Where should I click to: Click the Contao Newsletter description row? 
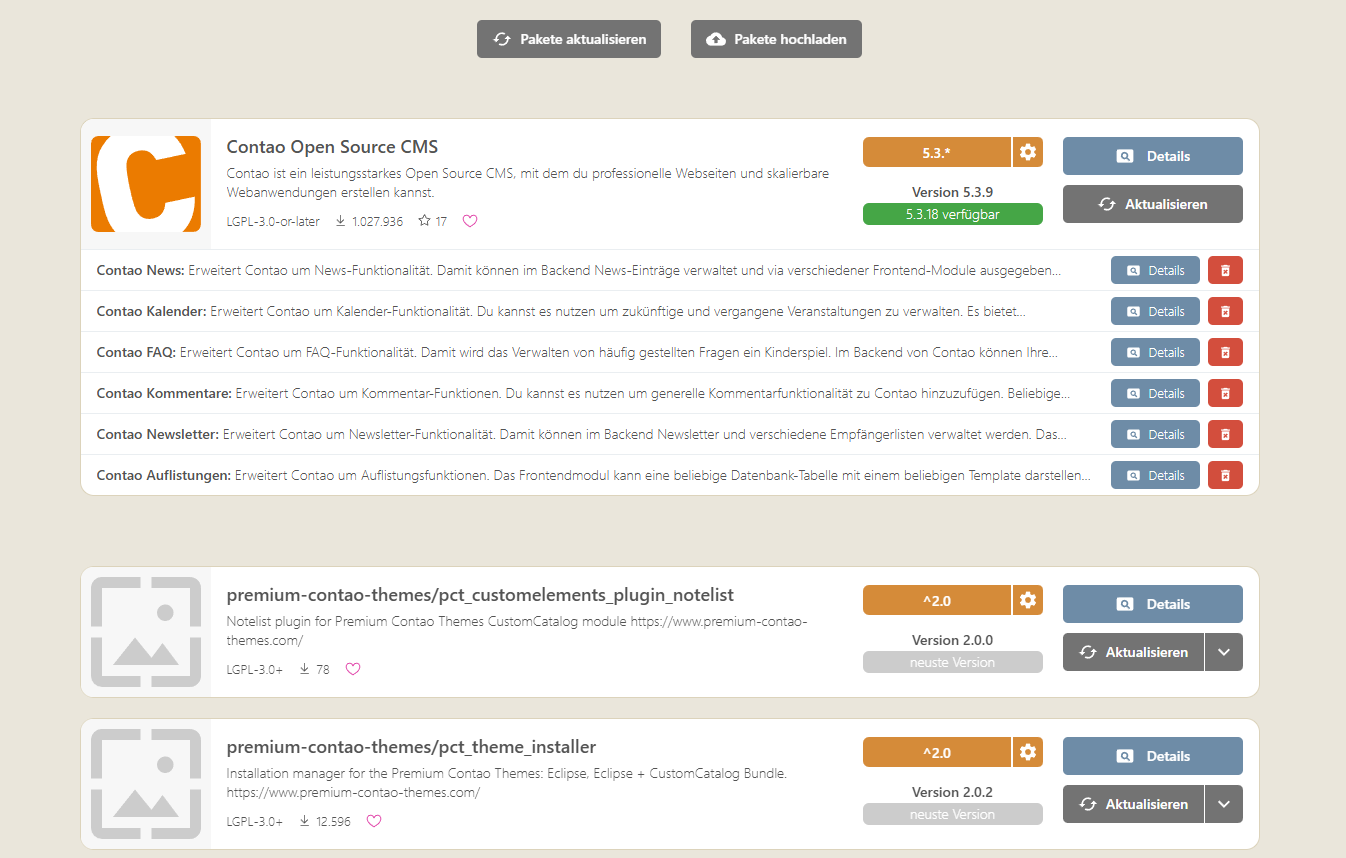(x=582, y=434)
